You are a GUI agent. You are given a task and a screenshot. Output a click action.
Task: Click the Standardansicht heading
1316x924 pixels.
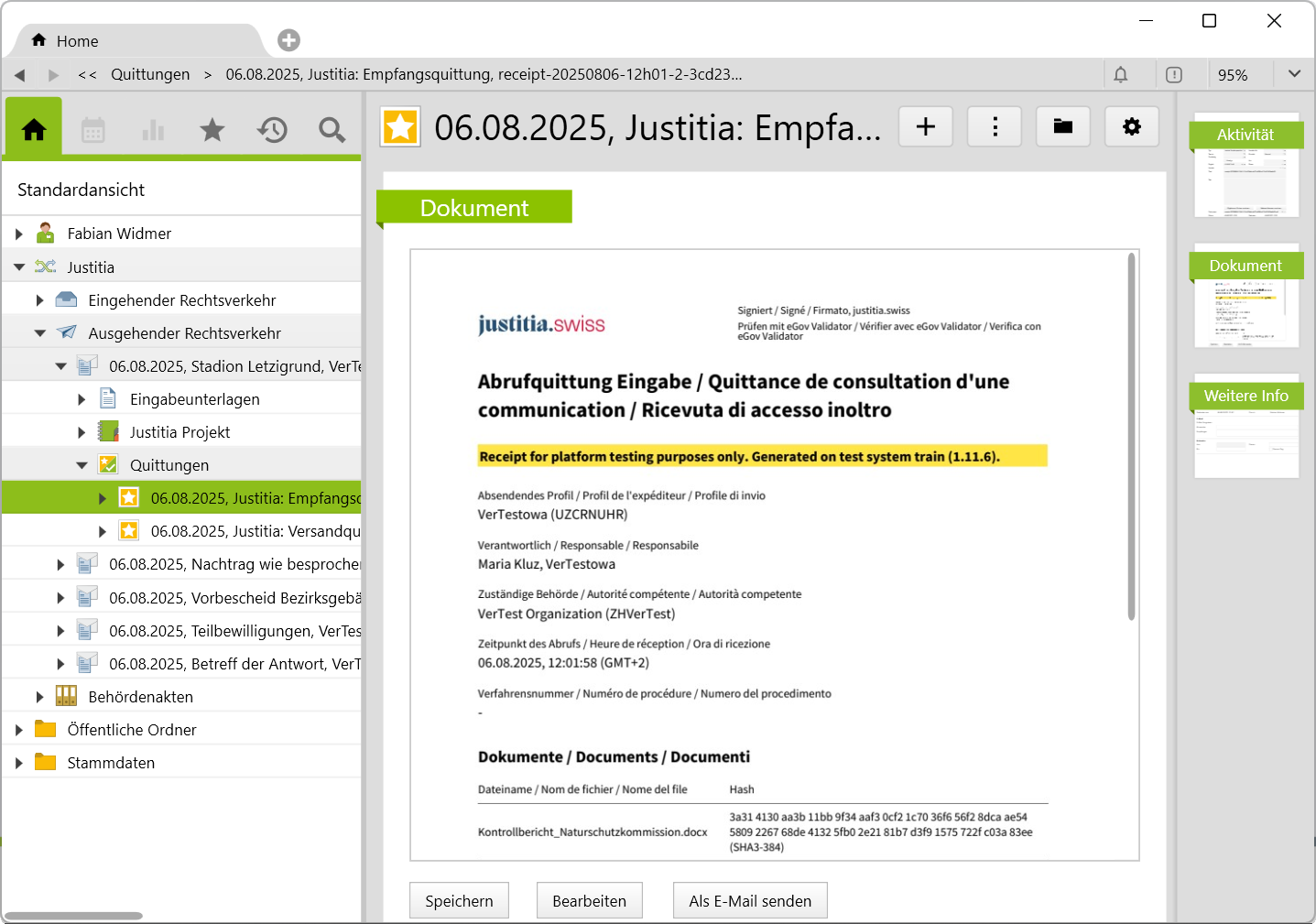click(x=82, y=190)
